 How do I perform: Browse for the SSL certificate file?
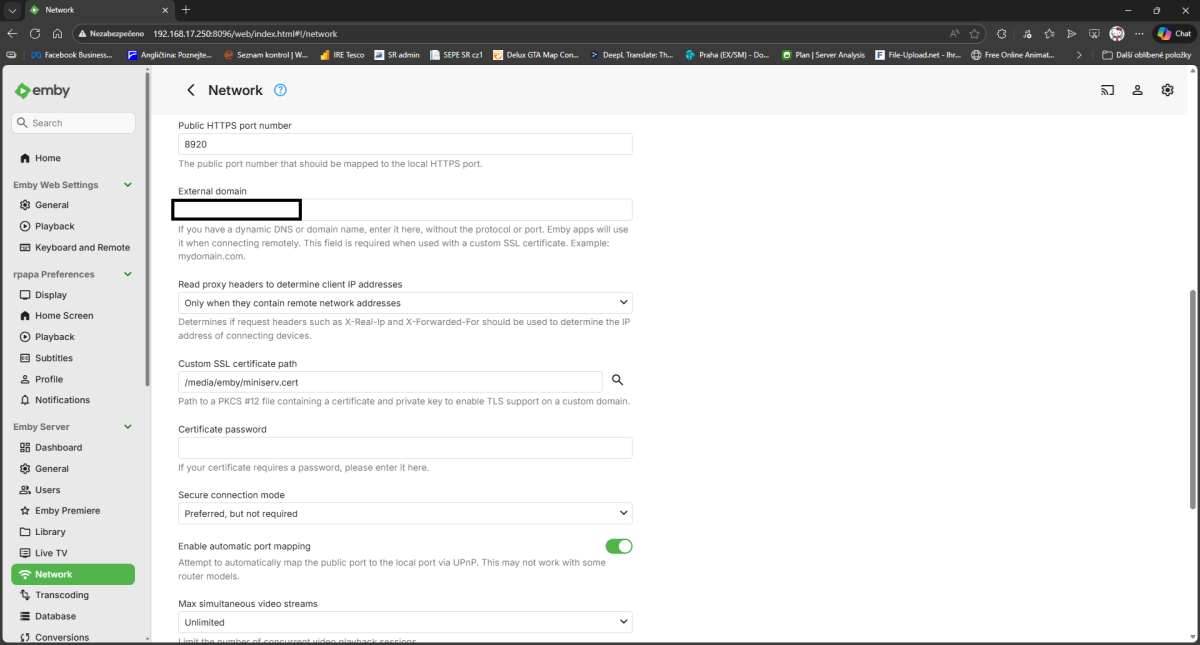tap(617, 380)
